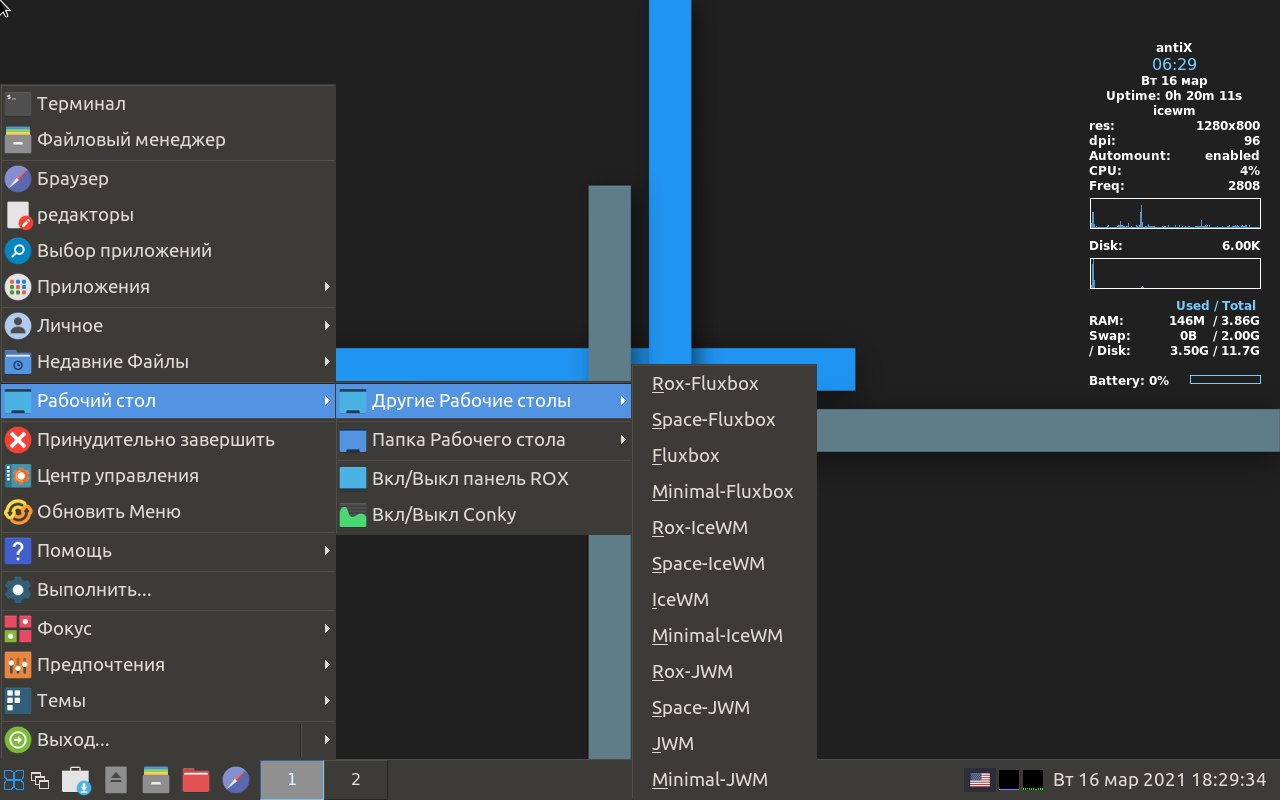Click the eject drive taskbar icon
1280x800 pixels.
[116, 780]
